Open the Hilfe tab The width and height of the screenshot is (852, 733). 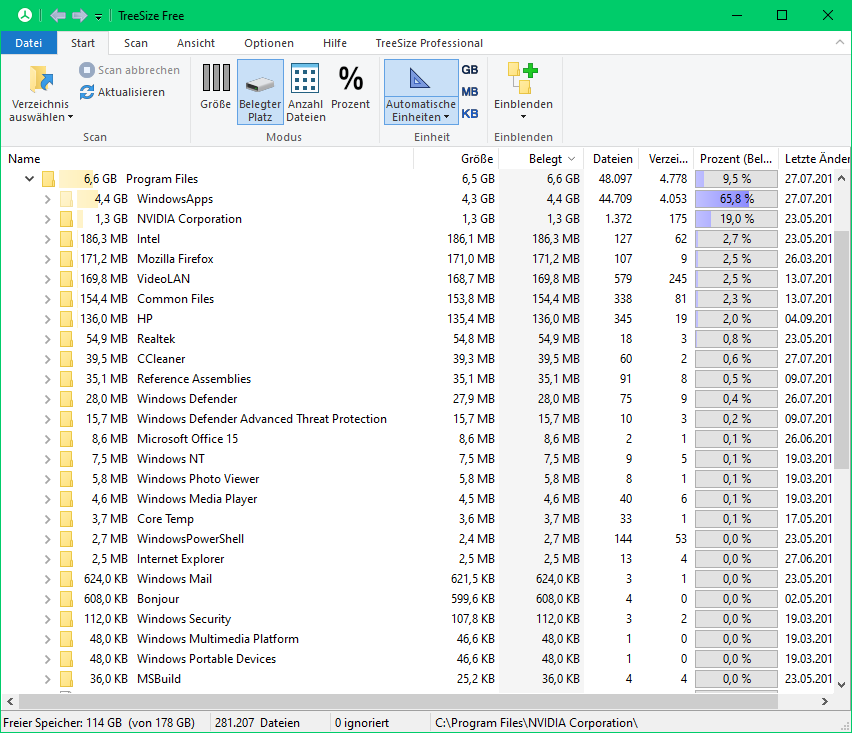pyautogui.click(x=335, y=43)
